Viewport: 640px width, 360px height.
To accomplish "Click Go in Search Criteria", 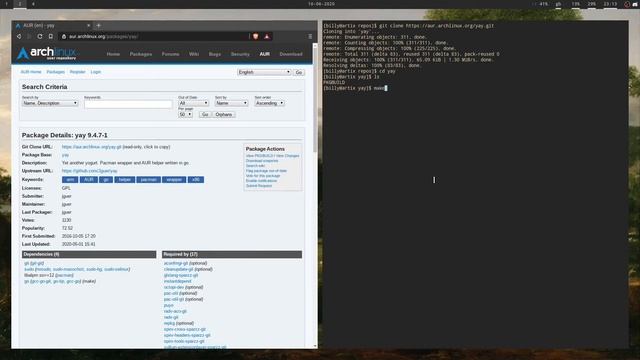I will point(205,115).
